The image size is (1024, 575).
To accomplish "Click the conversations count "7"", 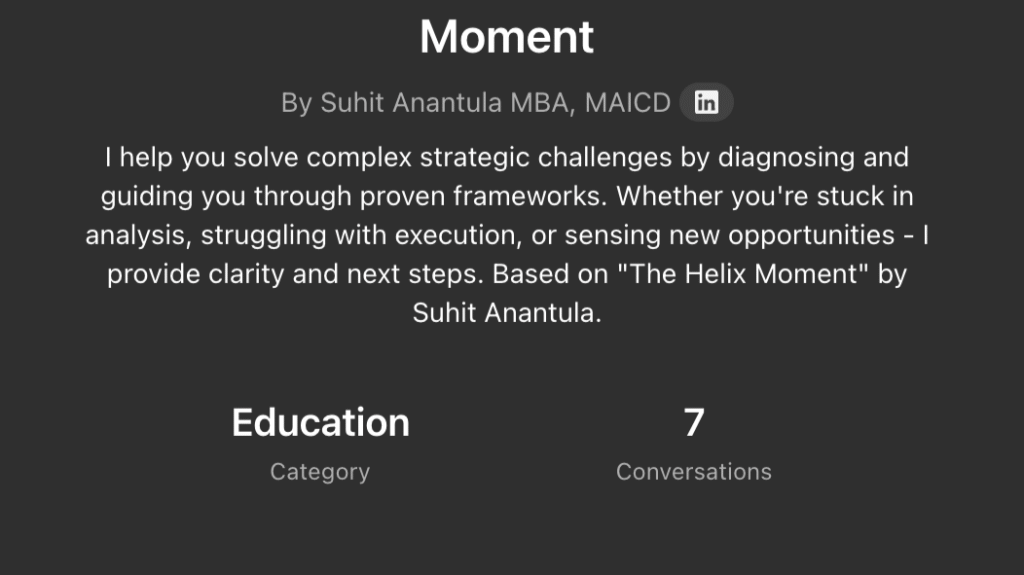I will [694, 423].
